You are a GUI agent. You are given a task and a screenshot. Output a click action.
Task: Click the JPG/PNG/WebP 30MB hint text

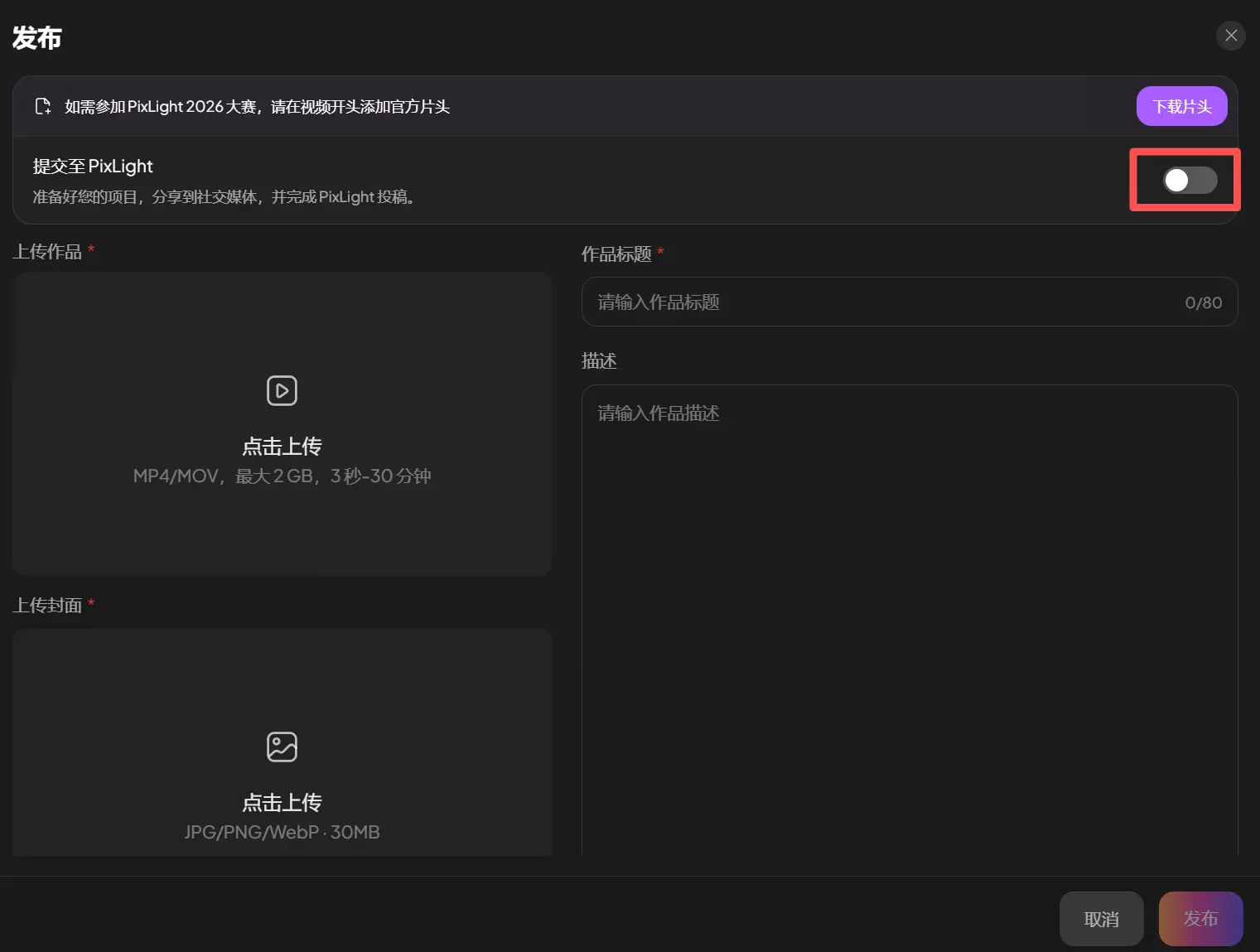click(282, 832)
